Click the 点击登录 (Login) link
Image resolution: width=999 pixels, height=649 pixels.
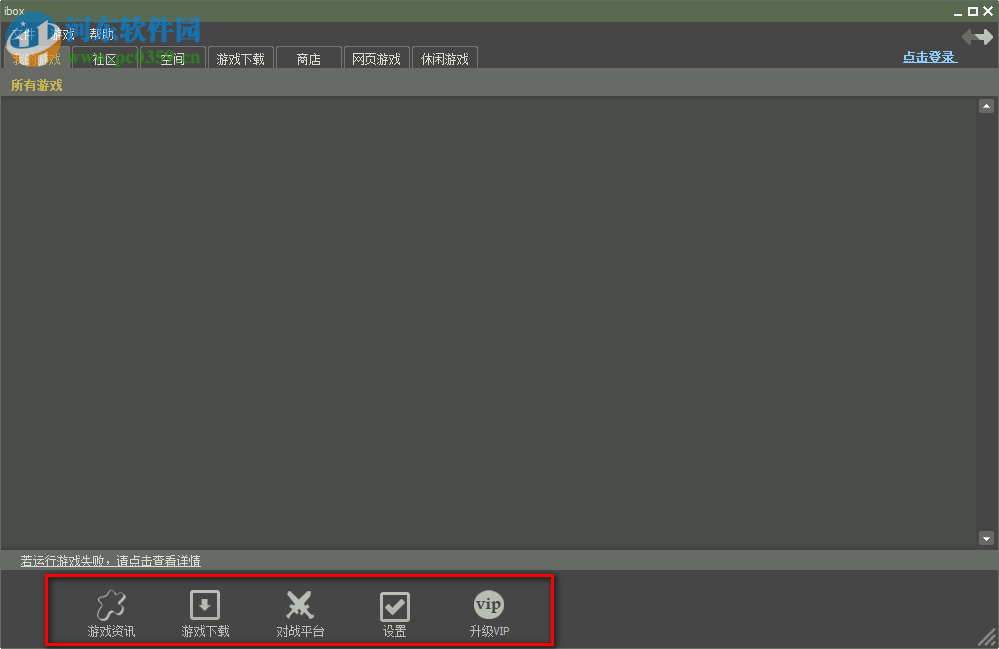click(928, 57)
